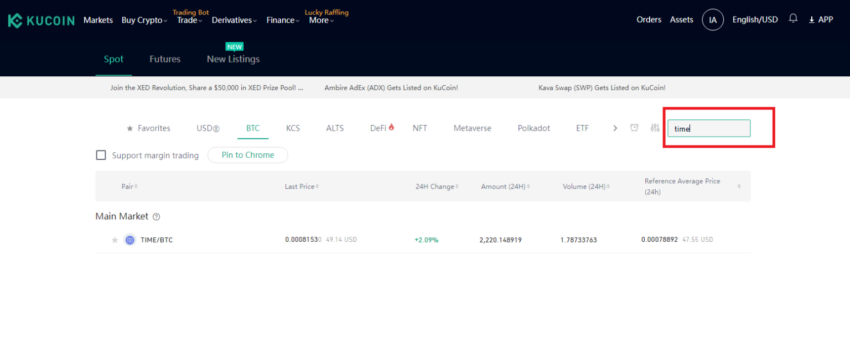Open the filter settings sliders icon
The width and height of the screenshot is (850, 363).
pyautogui.click(x=655, y=128)
